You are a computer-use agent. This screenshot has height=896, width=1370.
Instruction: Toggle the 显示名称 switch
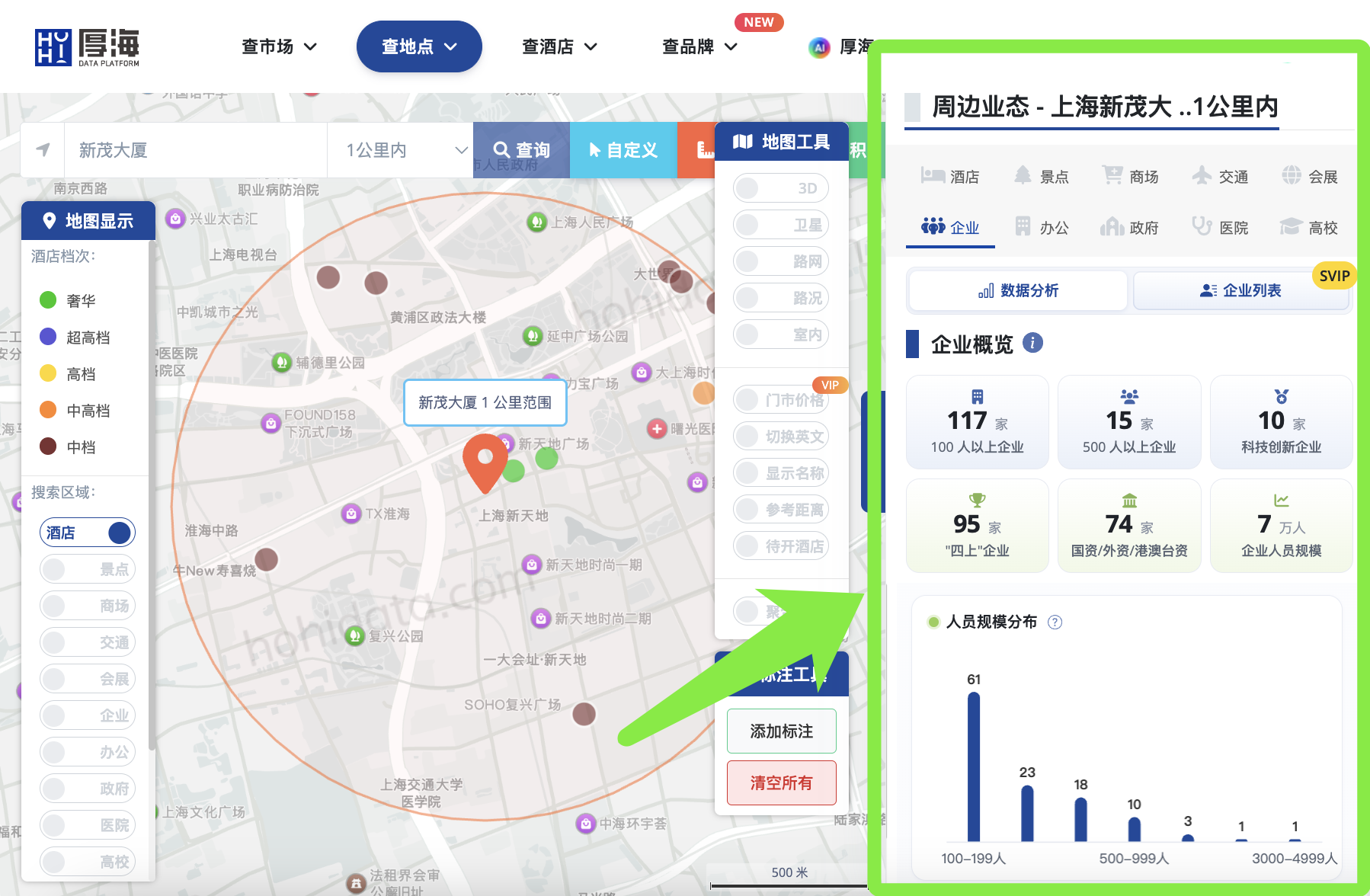point(781,473)
